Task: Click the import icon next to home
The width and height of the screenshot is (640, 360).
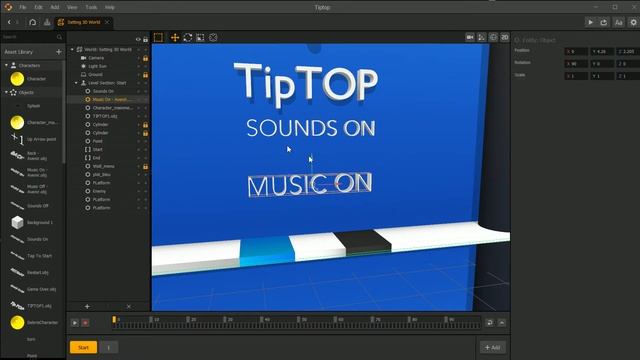Action: point(47,22)
